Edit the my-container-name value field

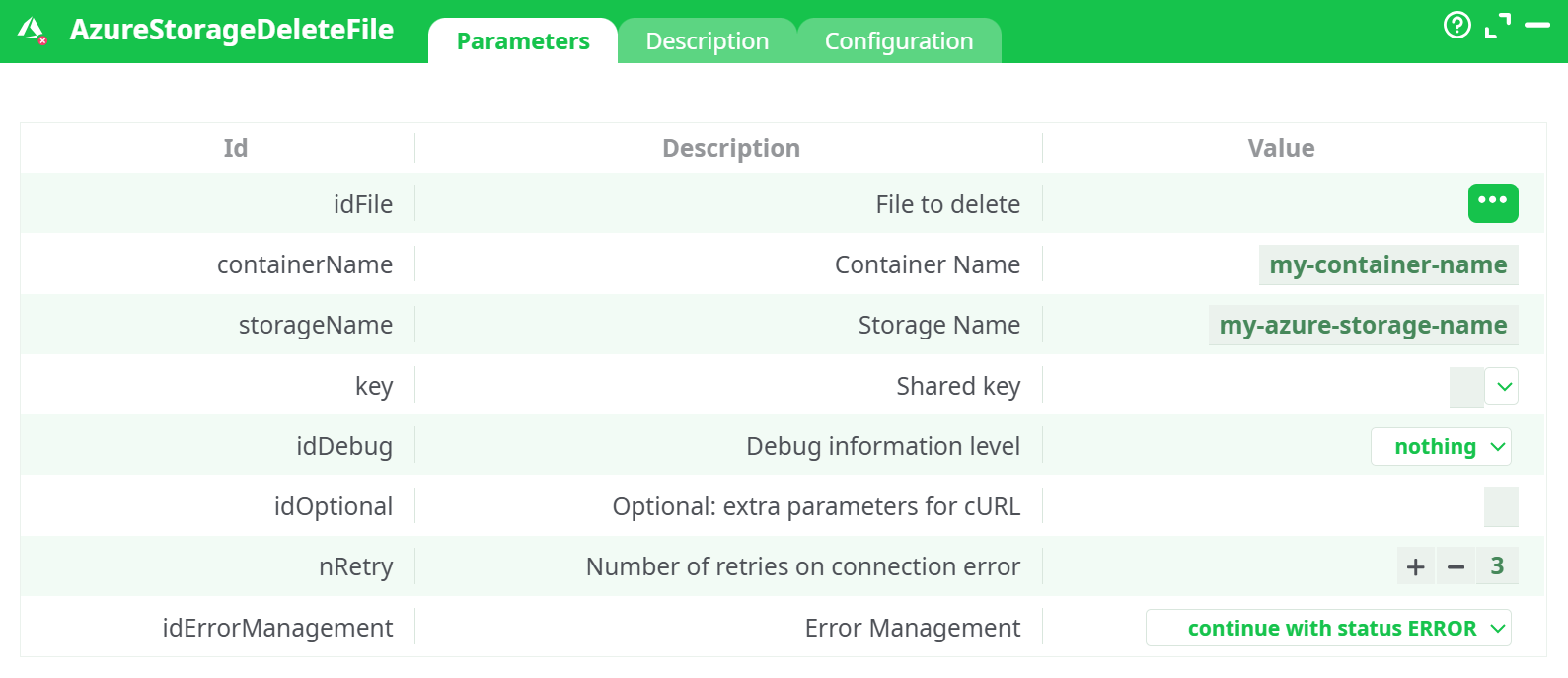1388,264
